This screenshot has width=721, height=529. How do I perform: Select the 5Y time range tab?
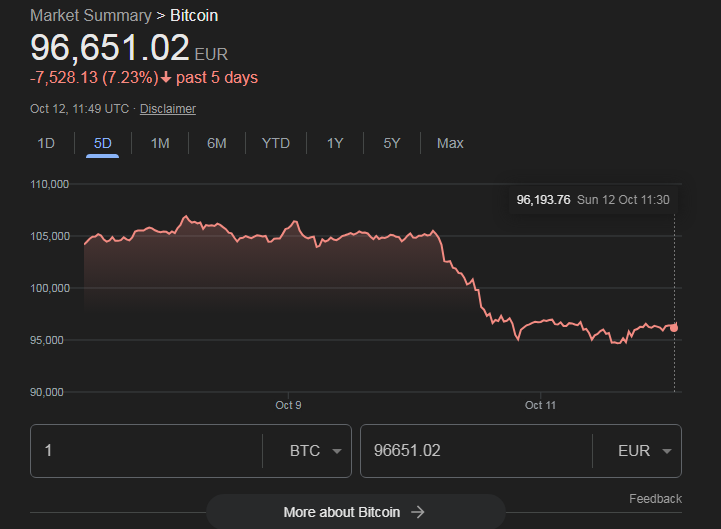(392, 143)
